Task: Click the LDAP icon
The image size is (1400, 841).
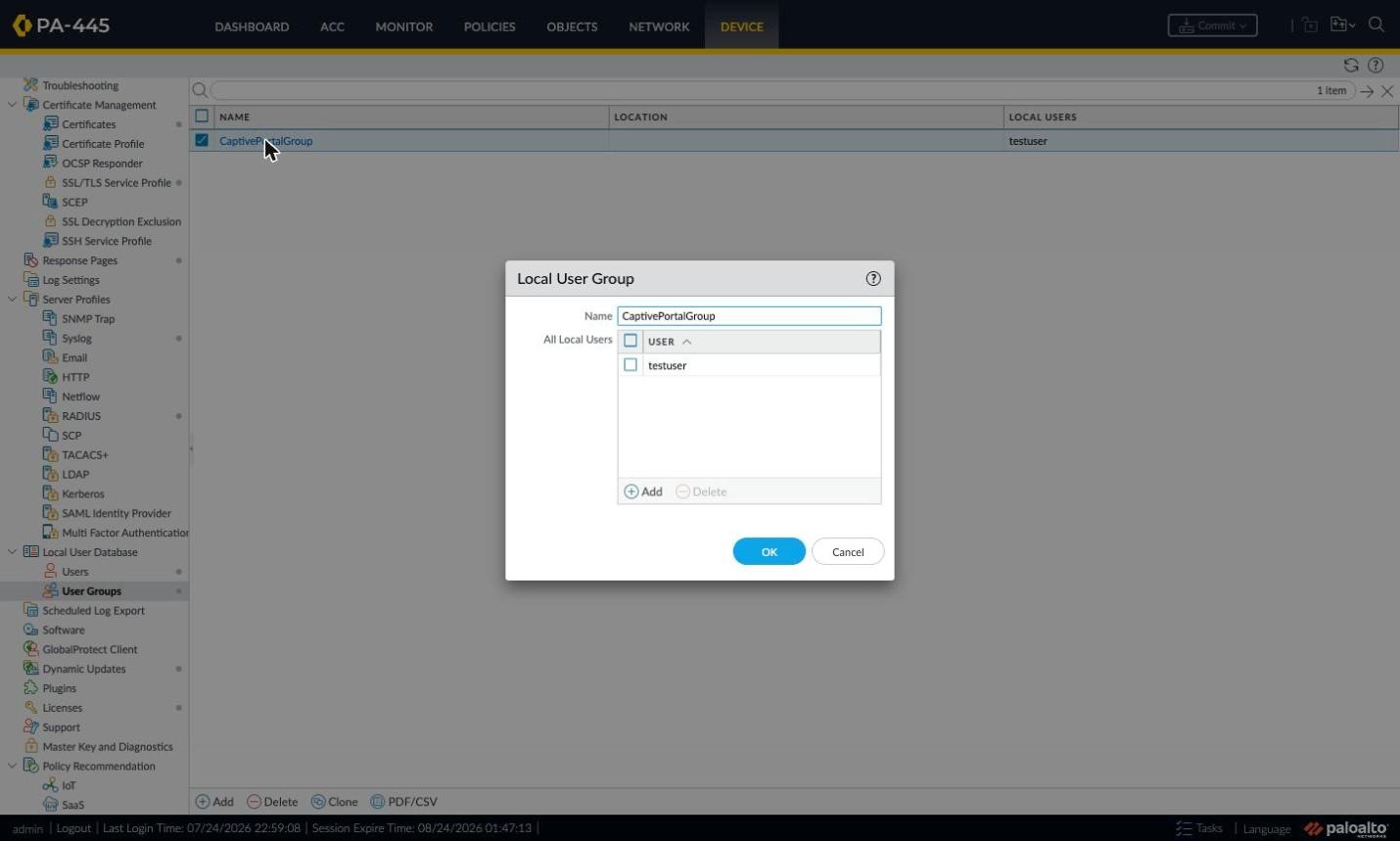Action: coord(51,474)
